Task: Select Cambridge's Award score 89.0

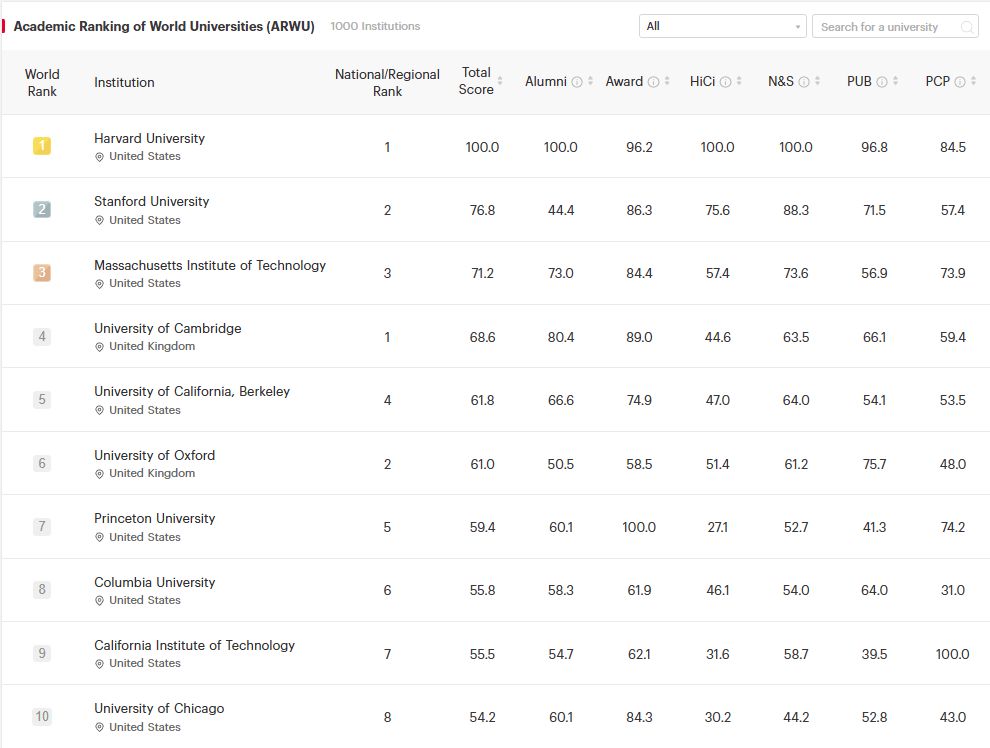Action: pos(639,337)
